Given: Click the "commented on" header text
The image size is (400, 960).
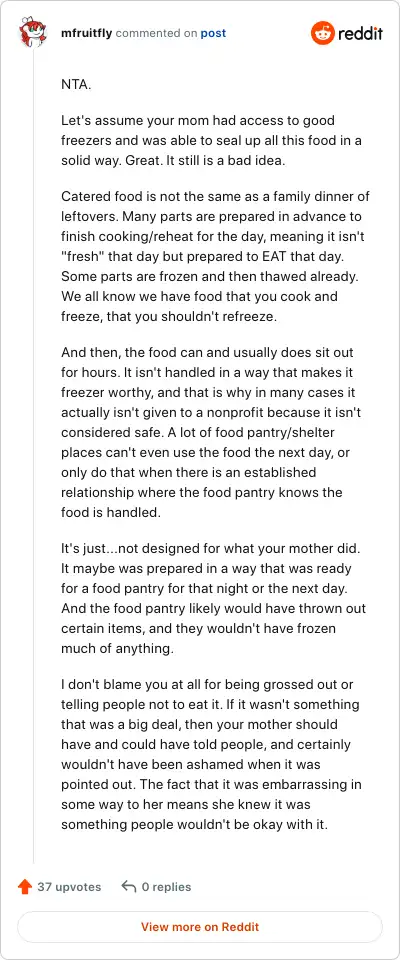Looking at the screenshot, I should click(156, 33).
